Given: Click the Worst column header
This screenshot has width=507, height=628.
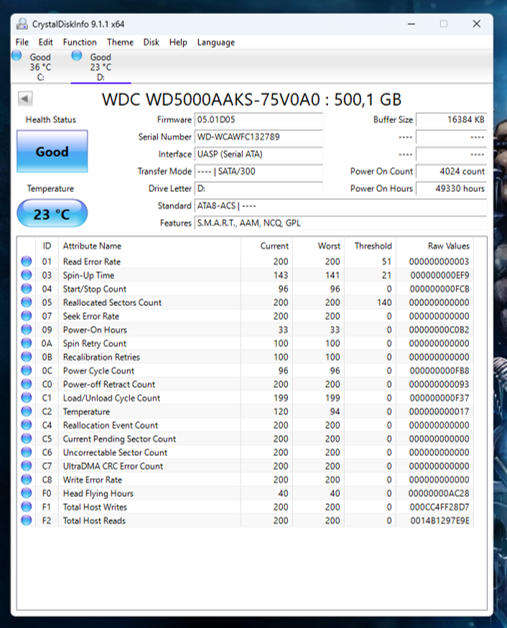Looking at the screenshot, I should [x=318, y=246].
